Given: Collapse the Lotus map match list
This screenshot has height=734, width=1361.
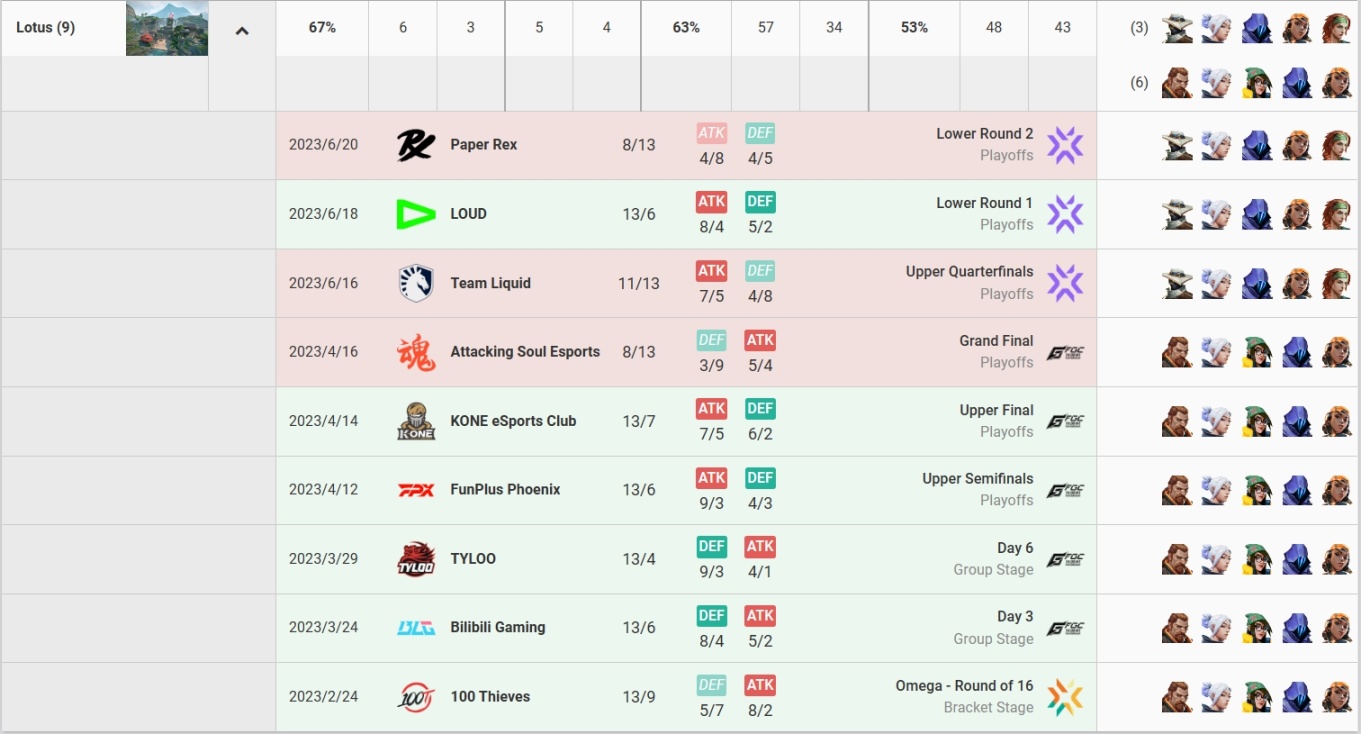Looking at the screenshot, I should (x=241, y=31).
